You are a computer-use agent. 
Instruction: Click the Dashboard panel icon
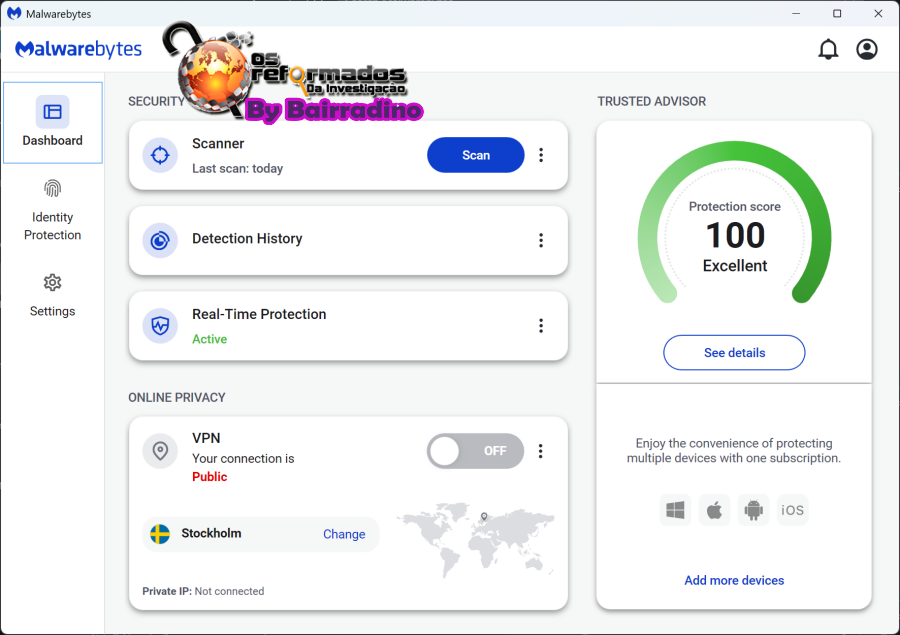[52, 111]
